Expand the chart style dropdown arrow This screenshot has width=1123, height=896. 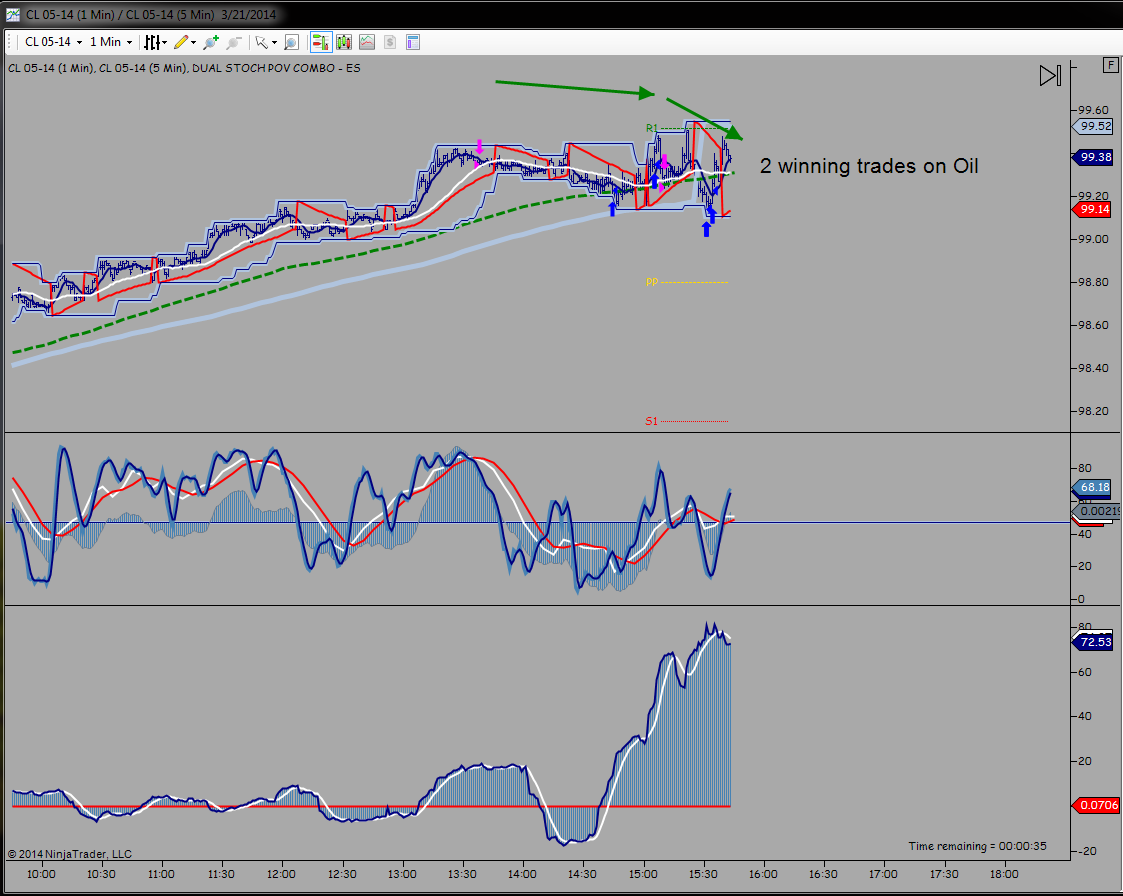click(165, 43)
